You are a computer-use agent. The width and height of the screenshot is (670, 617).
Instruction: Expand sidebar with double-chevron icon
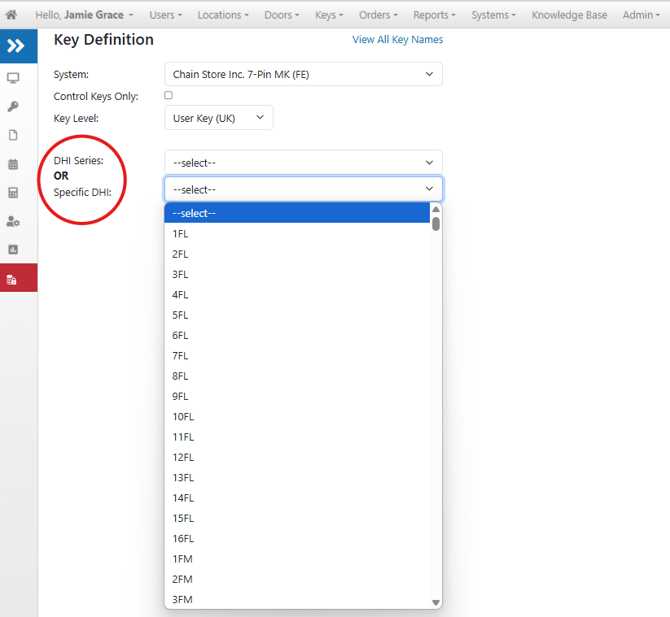point(17,46)
